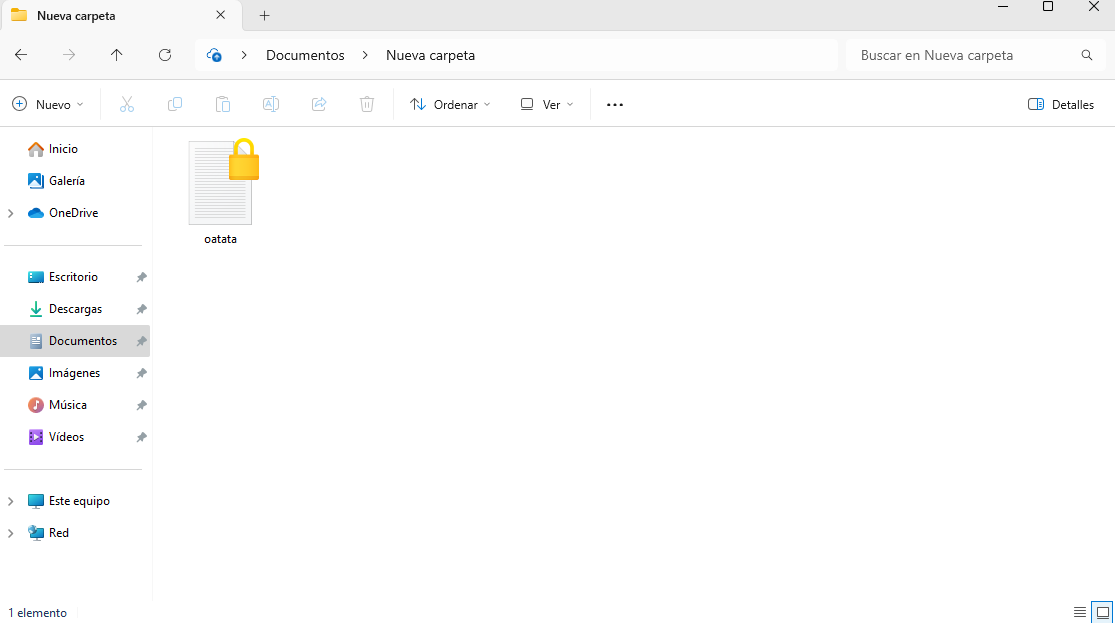Click the Cut scissors icon
The height and width of the screenshot is (623, 1115).
[127, 104]
